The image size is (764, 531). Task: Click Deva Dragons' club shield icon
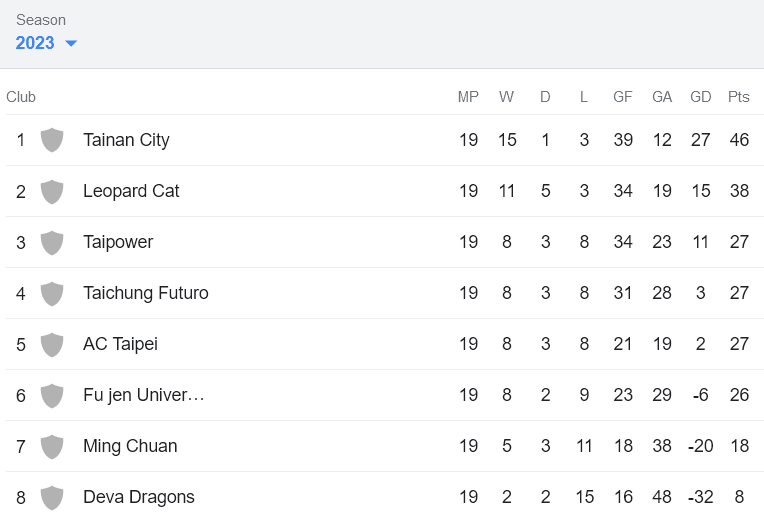(52, 497)
